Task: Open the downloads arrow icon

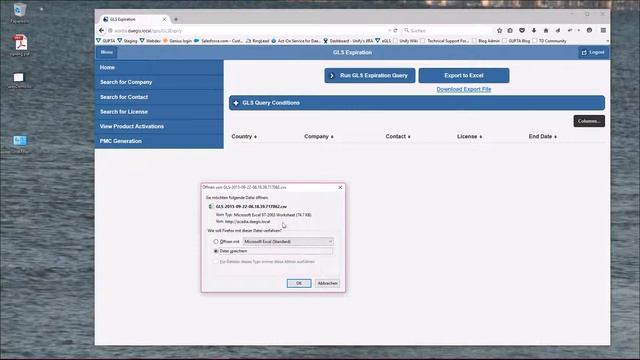Action: (x=533, y=31)
